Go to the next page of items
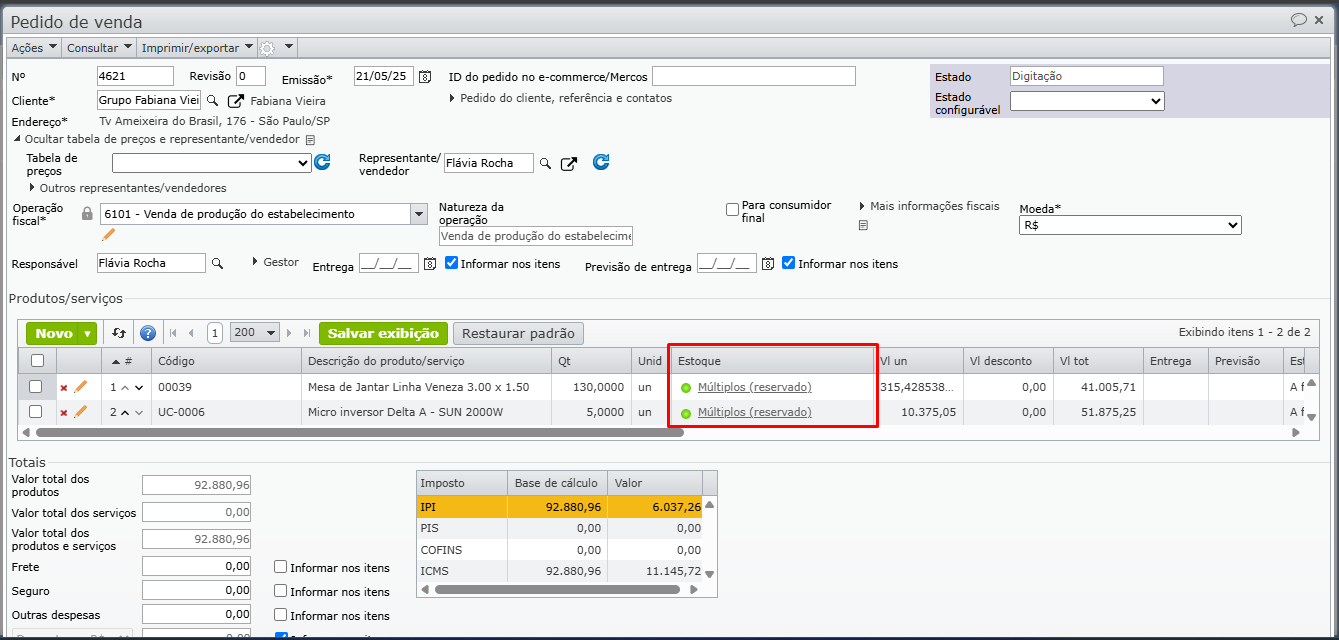Screen dimensions: 1339x640 [291, 333]
